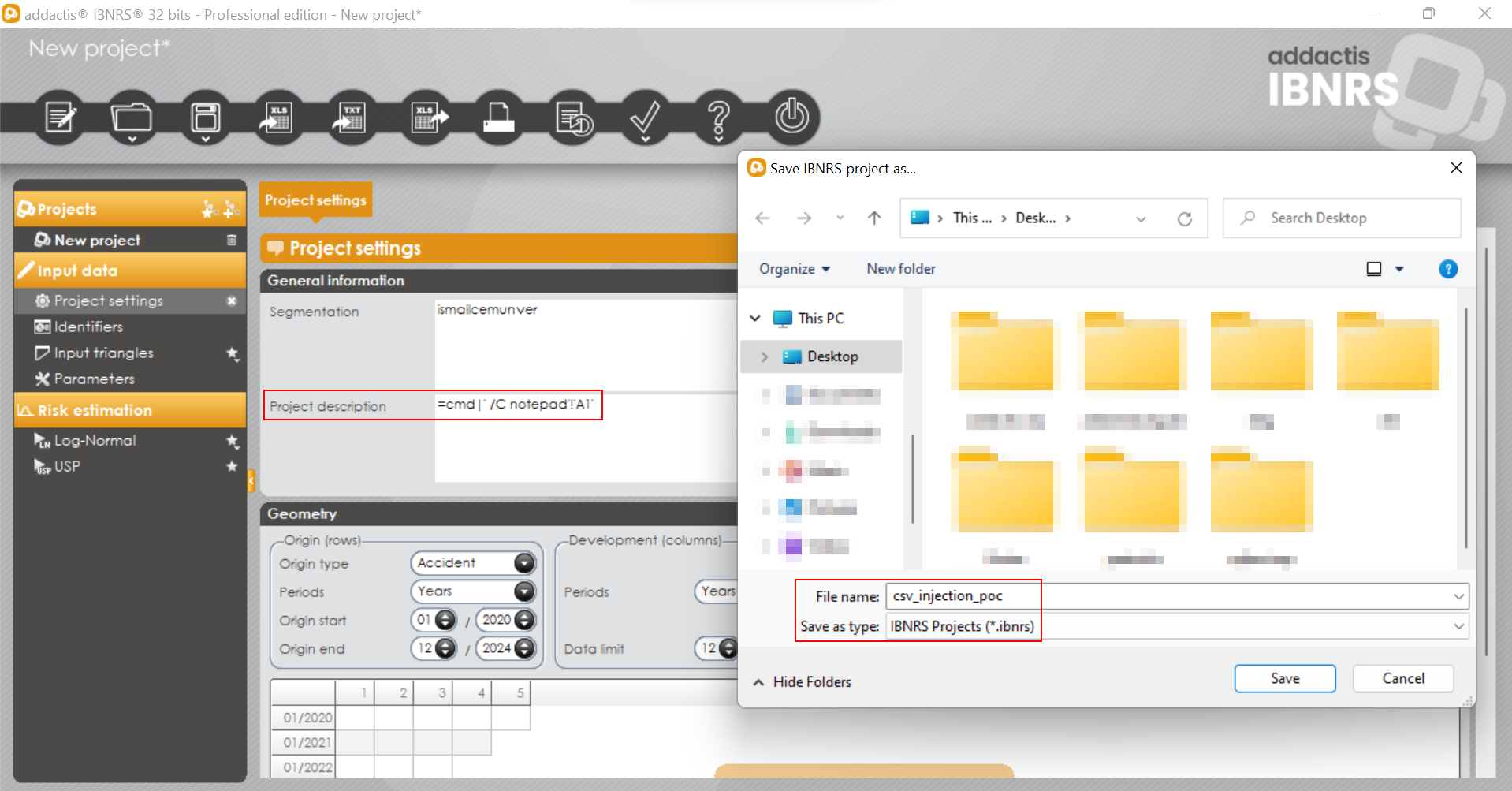The height and width of the screenshot is (791, 1512).
Task: Open Log-Normal risk estimation
Action: (x=95, y=440)
